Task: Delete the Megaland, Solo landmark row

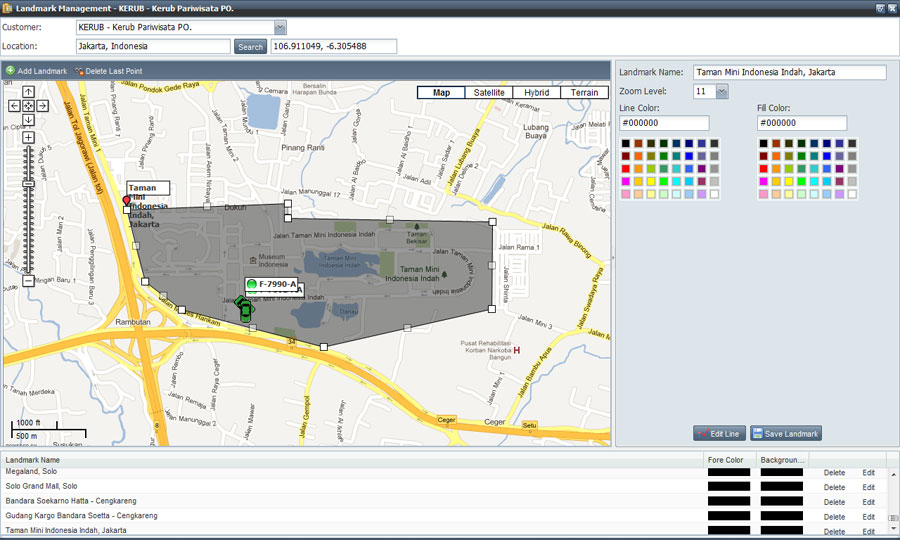Action: 834,472
